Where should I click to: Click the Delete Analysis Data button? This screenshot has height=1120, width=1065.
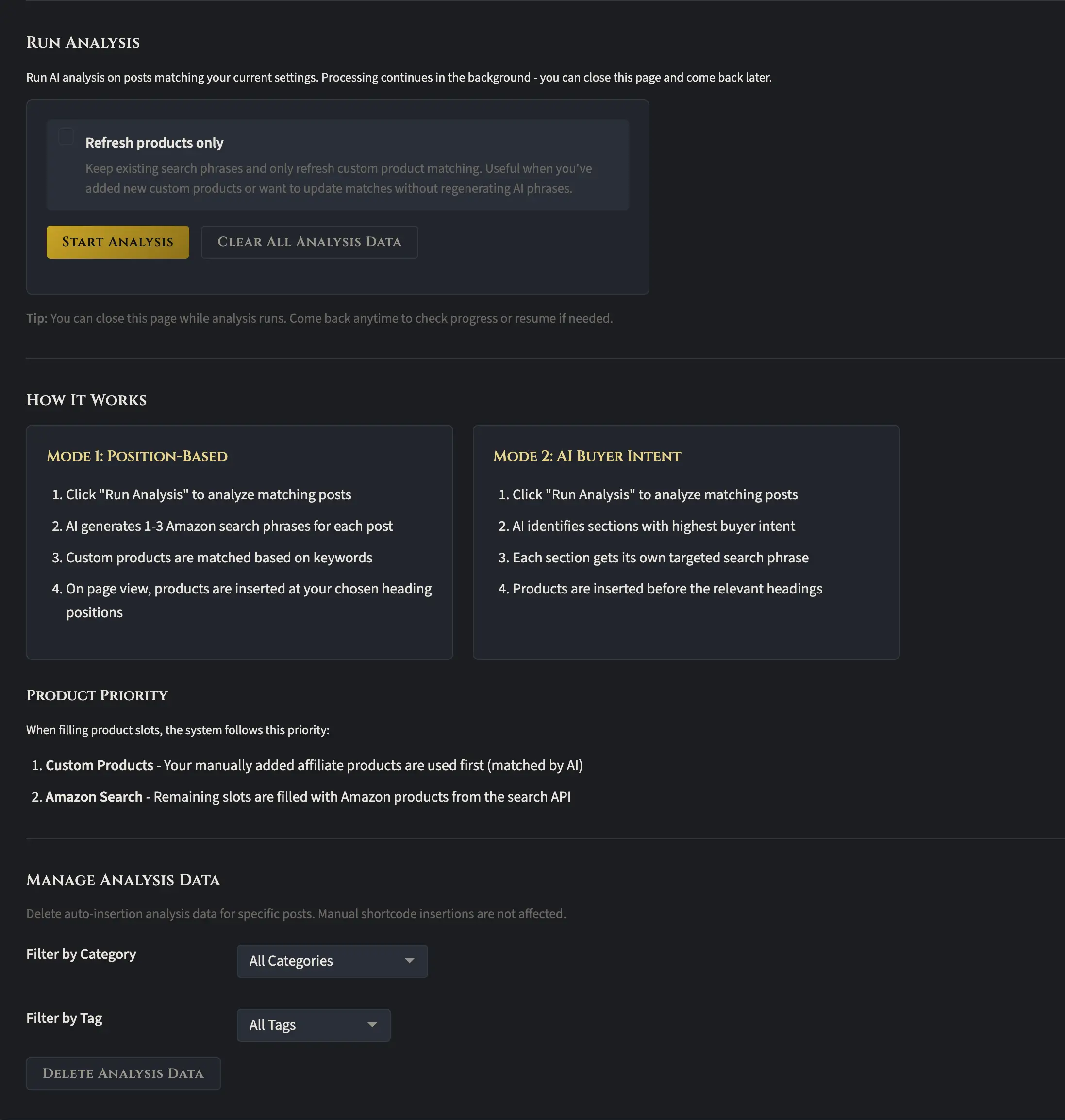pos(123,1073)
